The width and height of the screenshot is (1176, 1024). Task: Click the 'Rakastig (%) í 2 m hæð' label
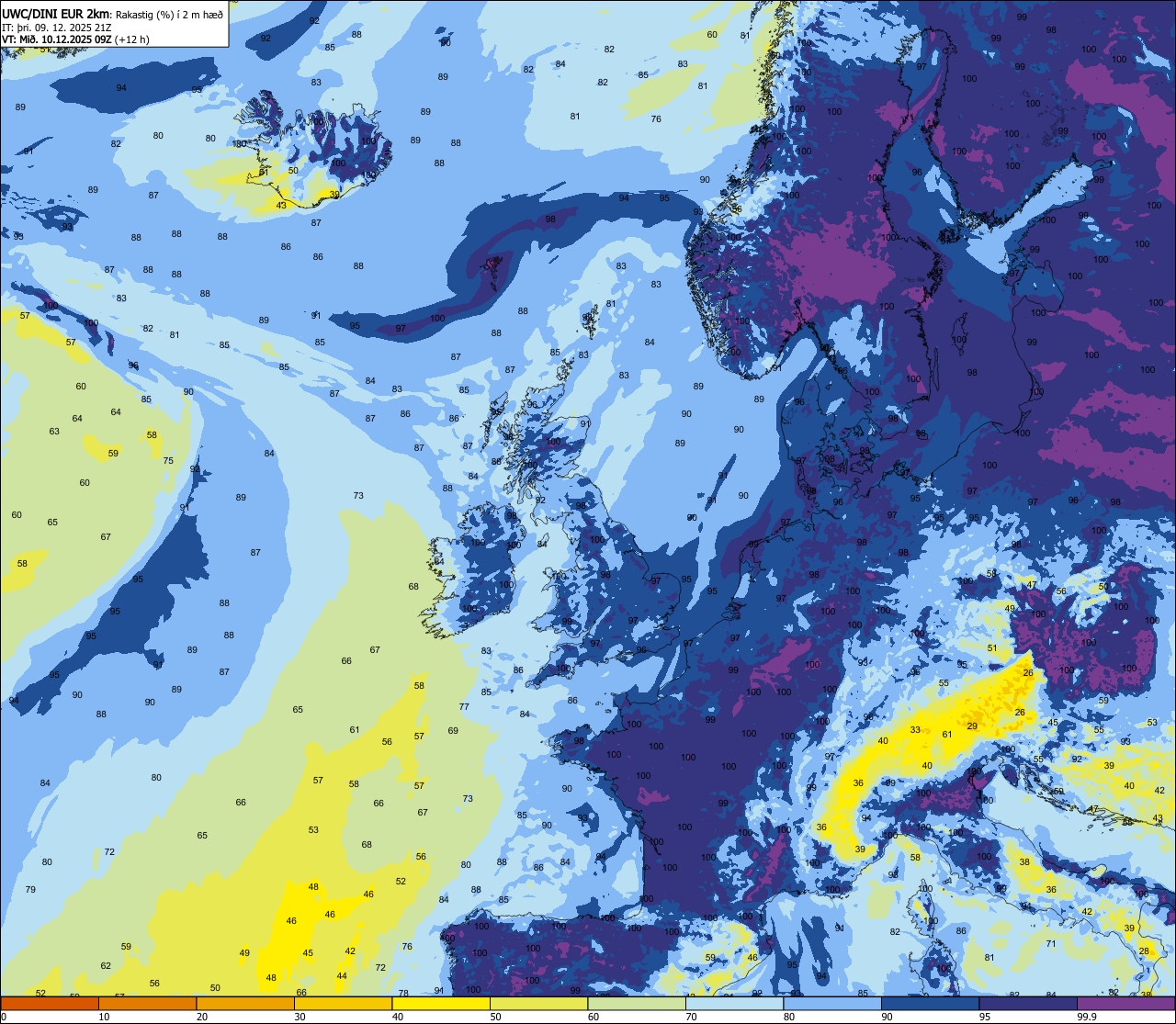coord(169,14)
